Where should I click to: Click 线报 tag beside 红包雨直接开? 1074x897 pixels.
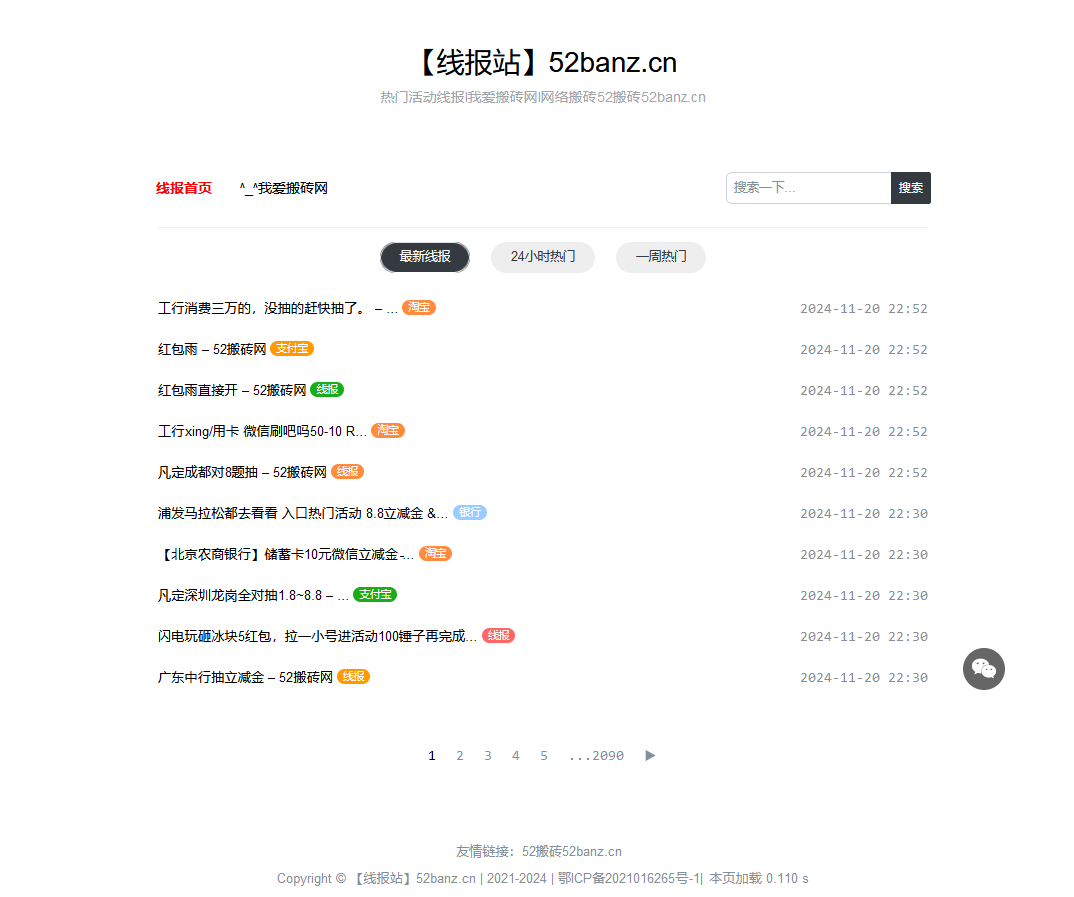coord(327,390)
